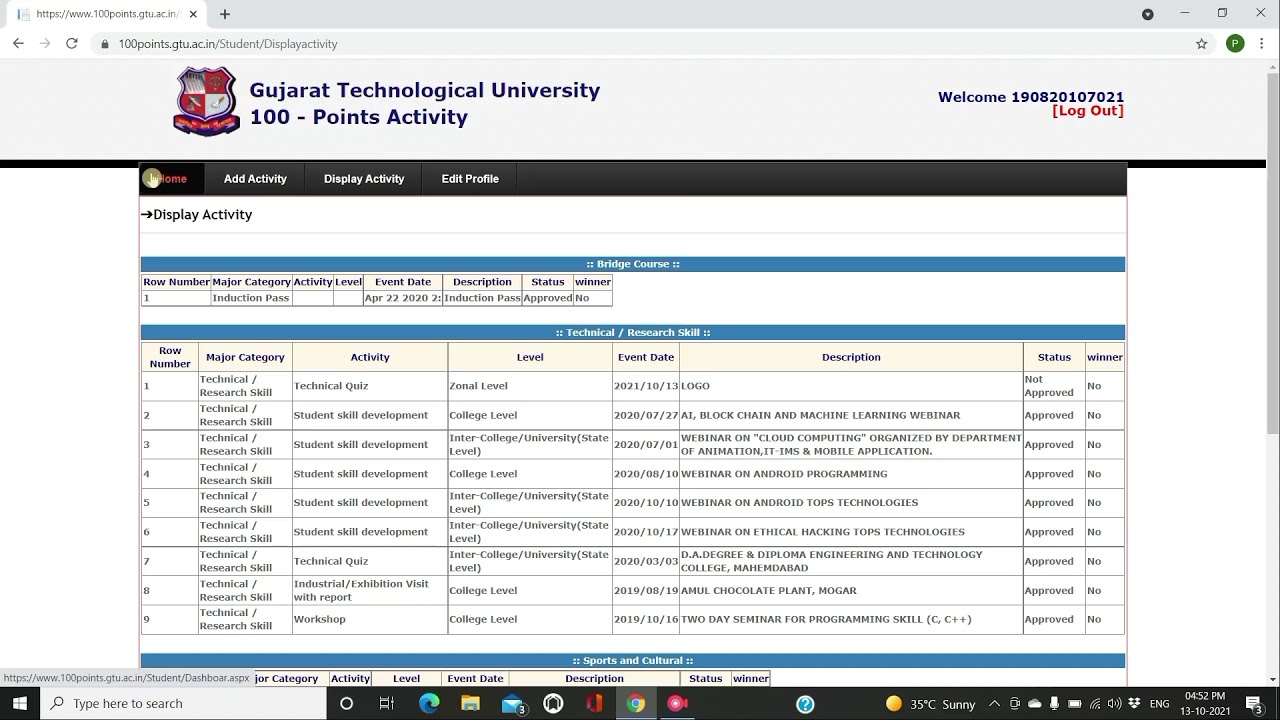Open the Chrome tab search dropdown
The width and height of the screenshot is (1280, 720).
pos(1148,14)
